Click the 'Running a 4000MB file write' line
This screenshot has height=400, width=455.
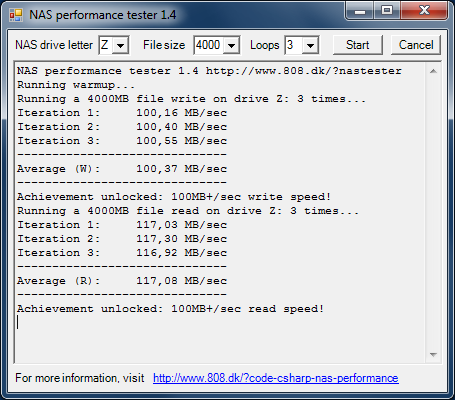pyautogui.click(x=192, y=99)
